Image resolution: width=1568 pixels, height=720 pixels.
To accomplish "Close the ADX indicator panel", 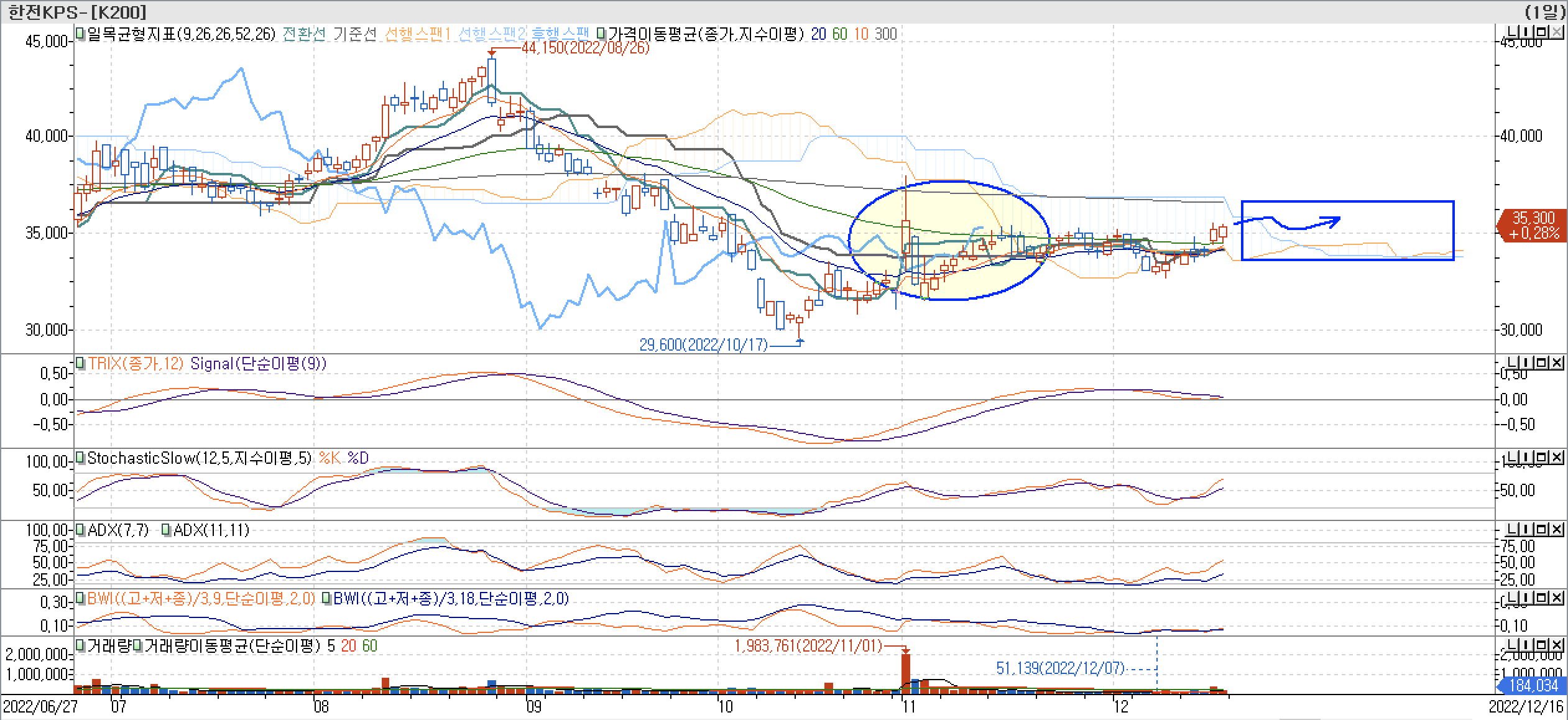I will [1557, 529].
